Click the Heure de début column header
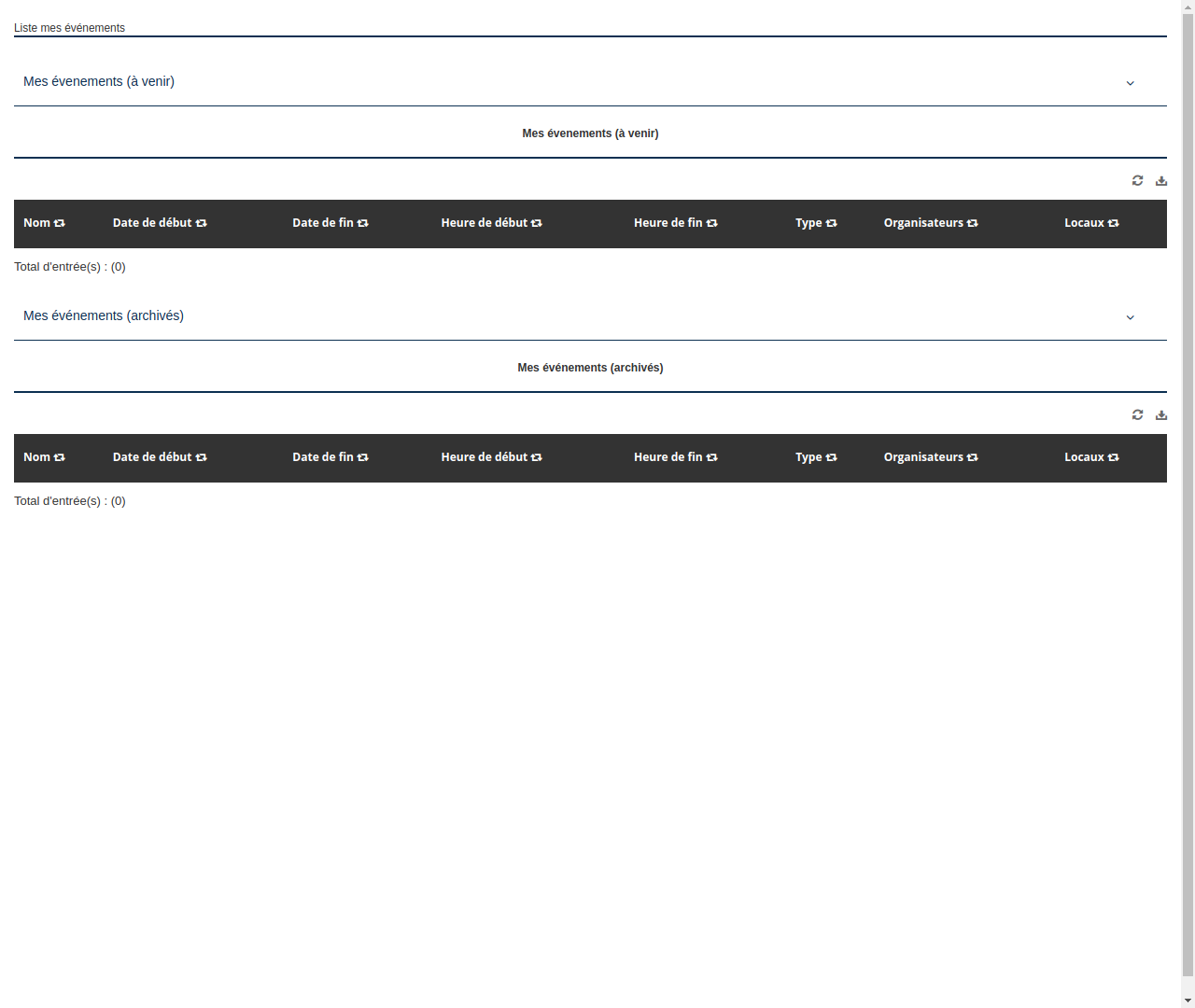 pos(485,223)
